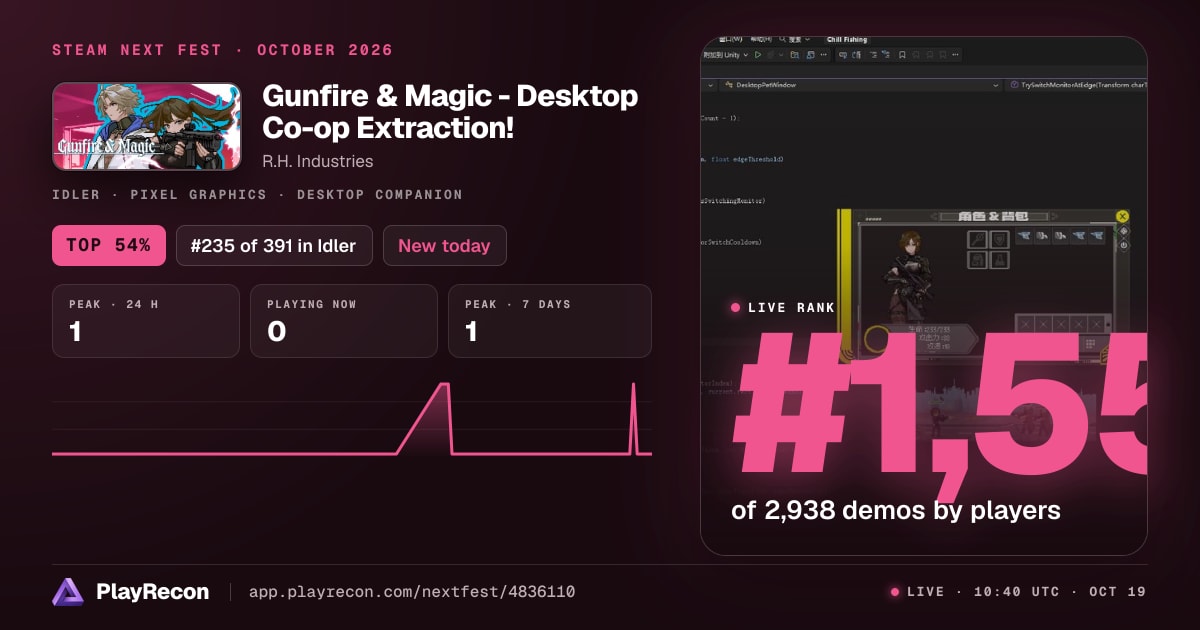
Task: Click the pink dot next to LIVE RANK
Action: tap(736, 308)
